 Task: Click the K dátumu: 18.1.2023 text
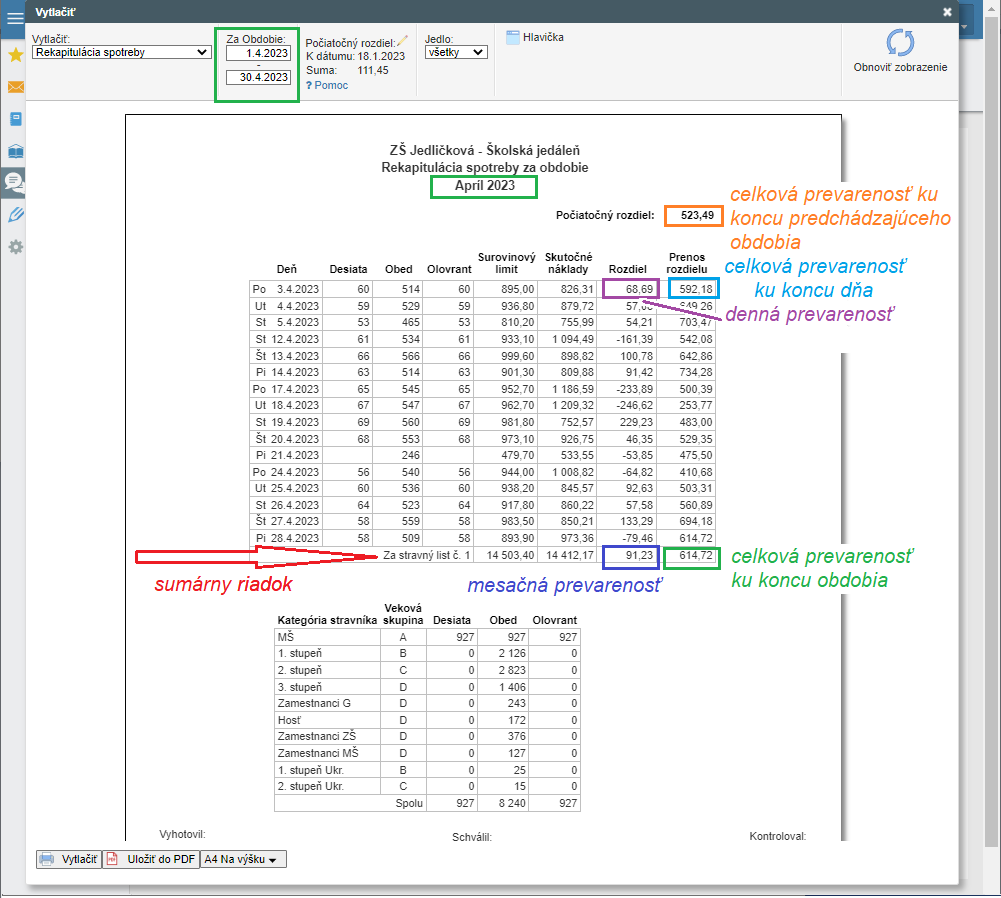(355, 56)
